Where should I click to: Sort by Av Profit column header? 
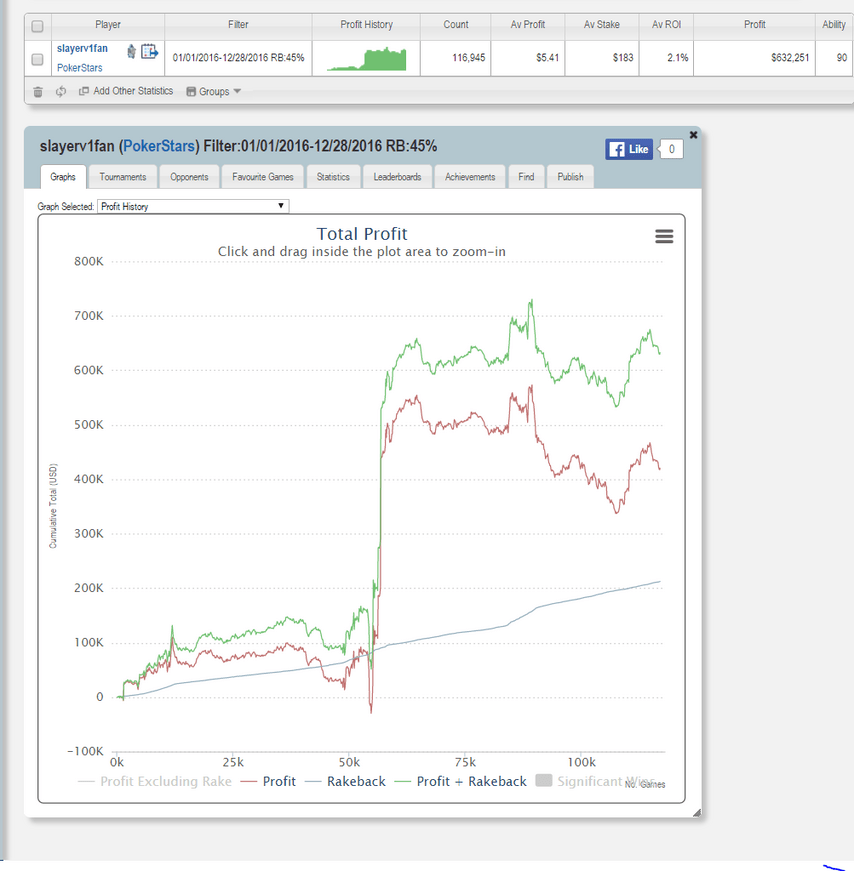point(528,25)
